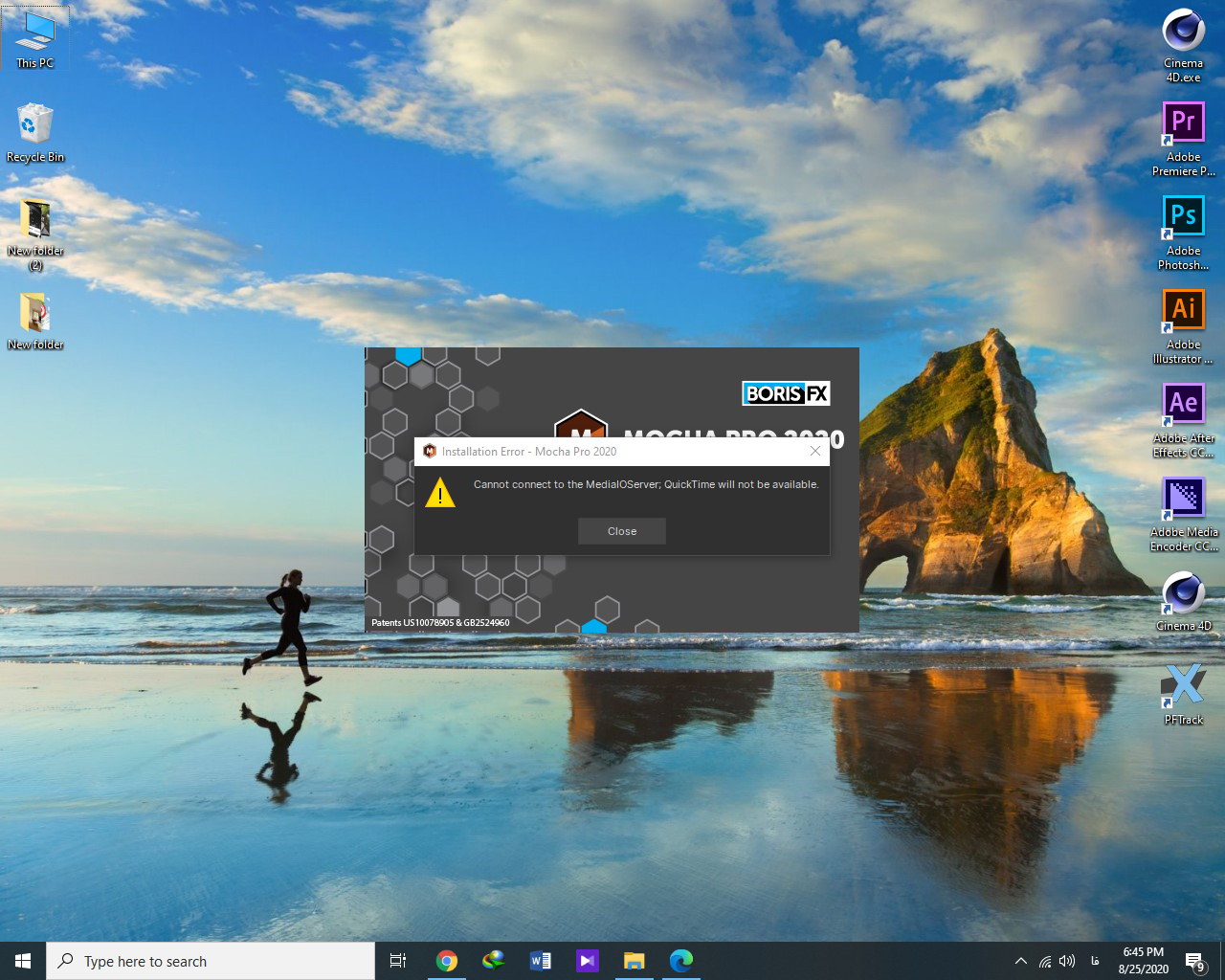This screenshot has width=1225, height=980.
Task: Open the purple Visual Studio taskbar icon
Action: pyautogui.click(x=588, y=961)
